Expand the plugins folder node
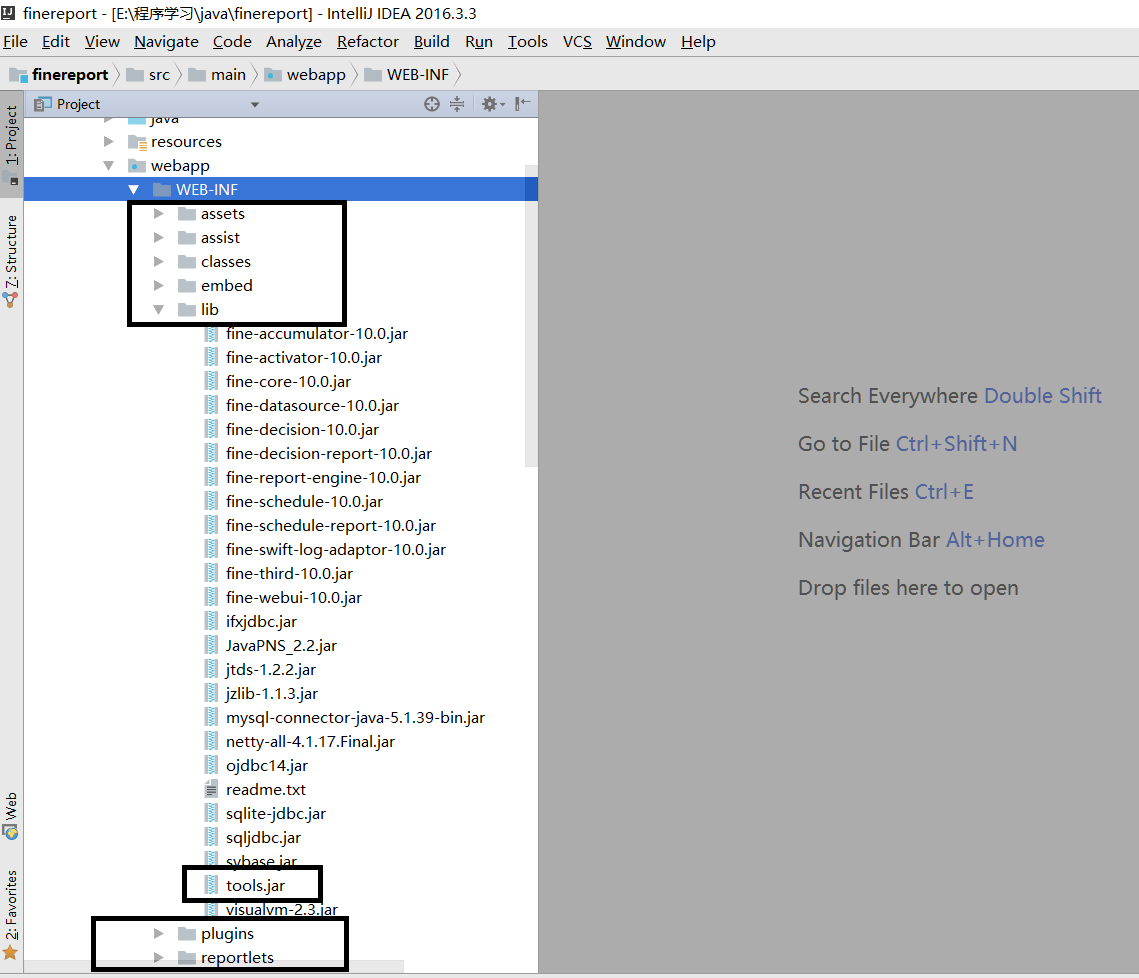Screen dimensions: 1139x978 point(158,933)
